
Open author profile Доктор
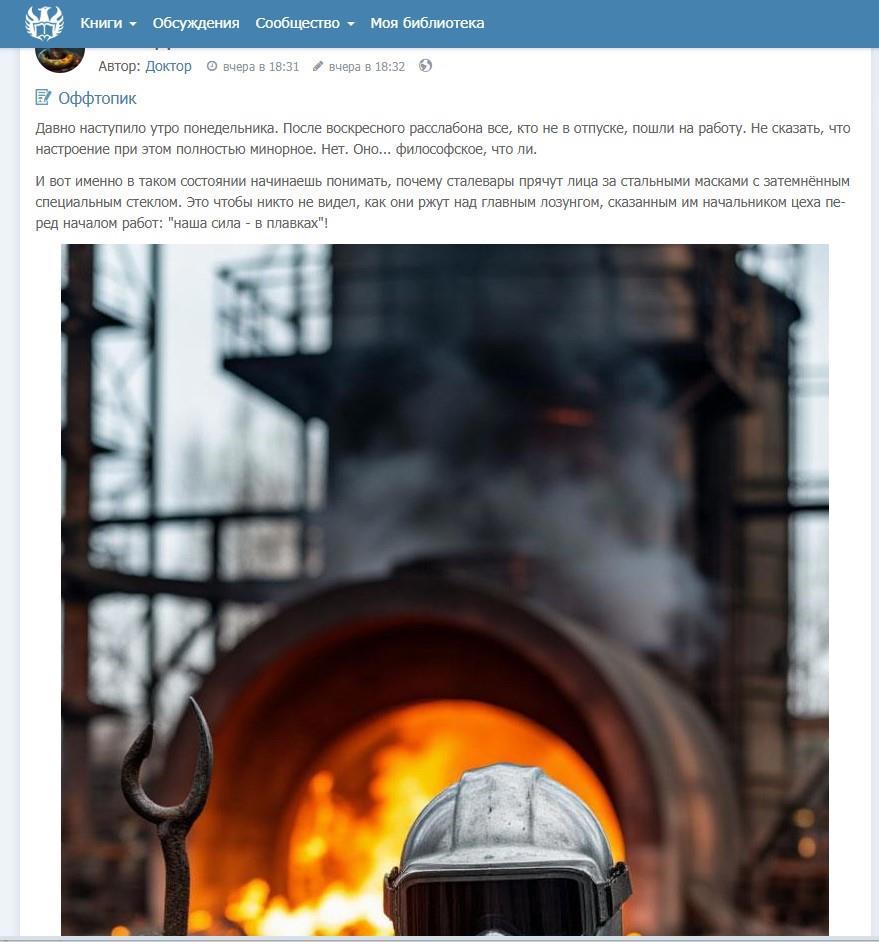click(168, 66)
